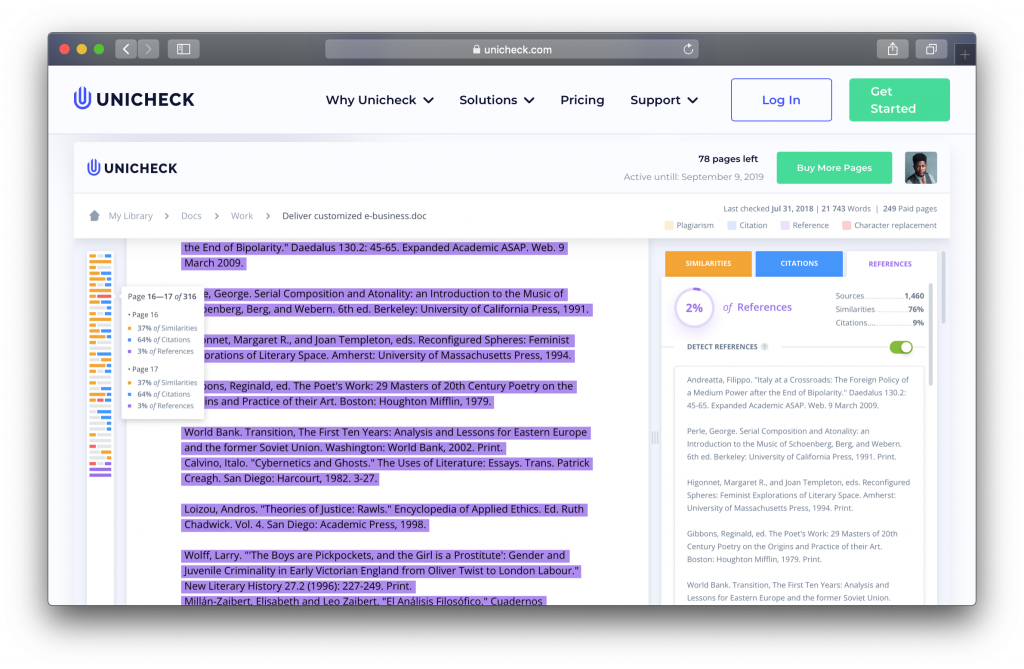Viewport: 1024px width, 669px height.
Task: Click the Detect References help icon
Action: tap(765, 347)
